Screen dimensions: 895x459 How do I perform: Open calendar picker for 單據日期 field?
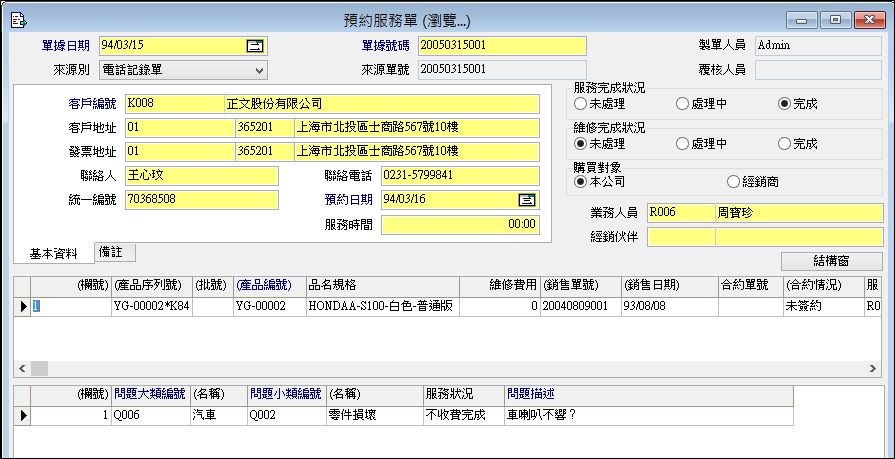[x=254, y=45]
